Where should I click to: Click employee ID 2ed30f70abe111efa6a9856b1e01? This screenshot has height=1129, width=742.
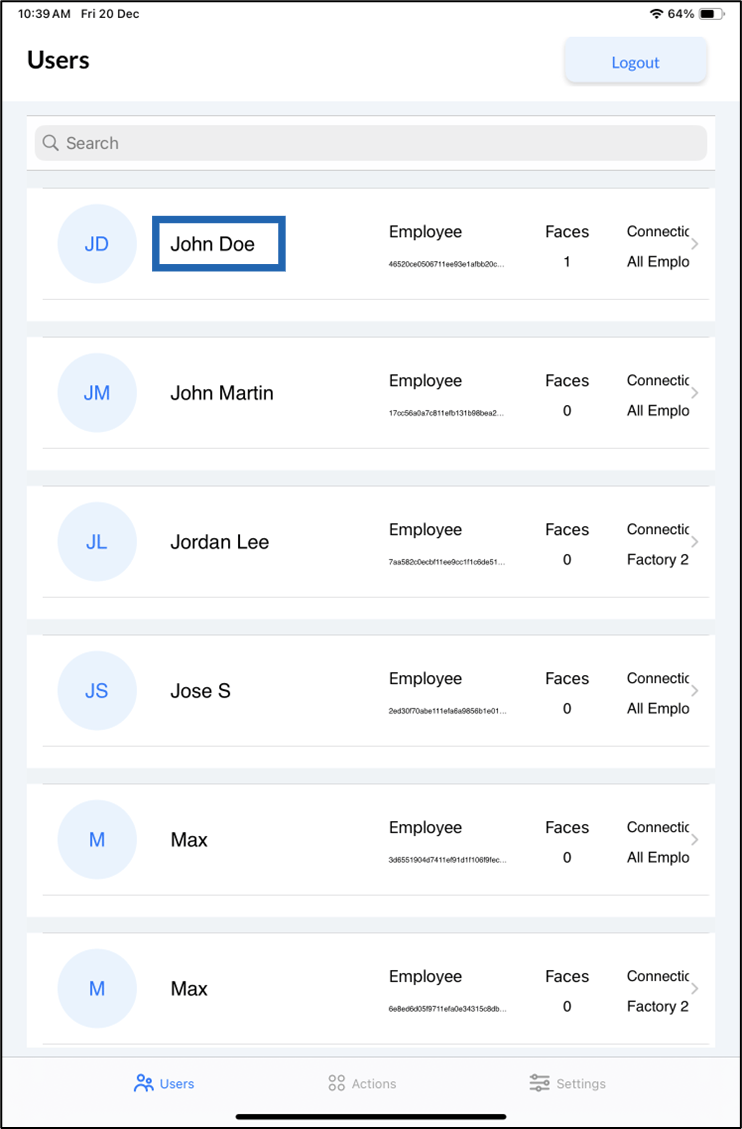(x=447, y=711)
